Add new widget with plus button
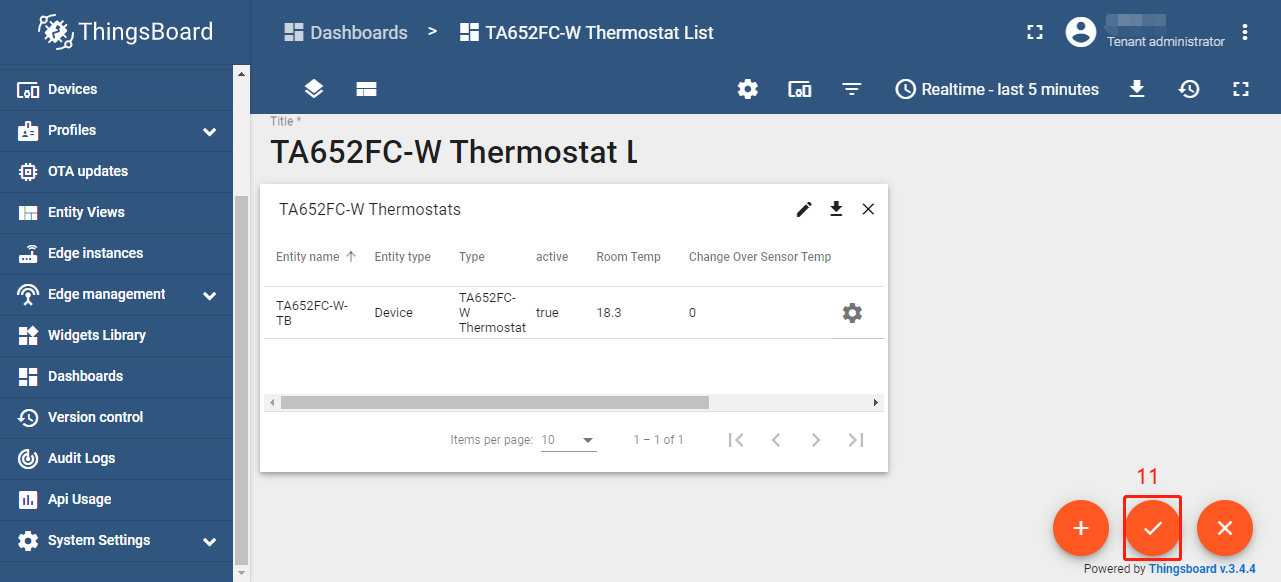Image resolution: width=1281 pixels, height=582 pixels. coord(1081,528)
